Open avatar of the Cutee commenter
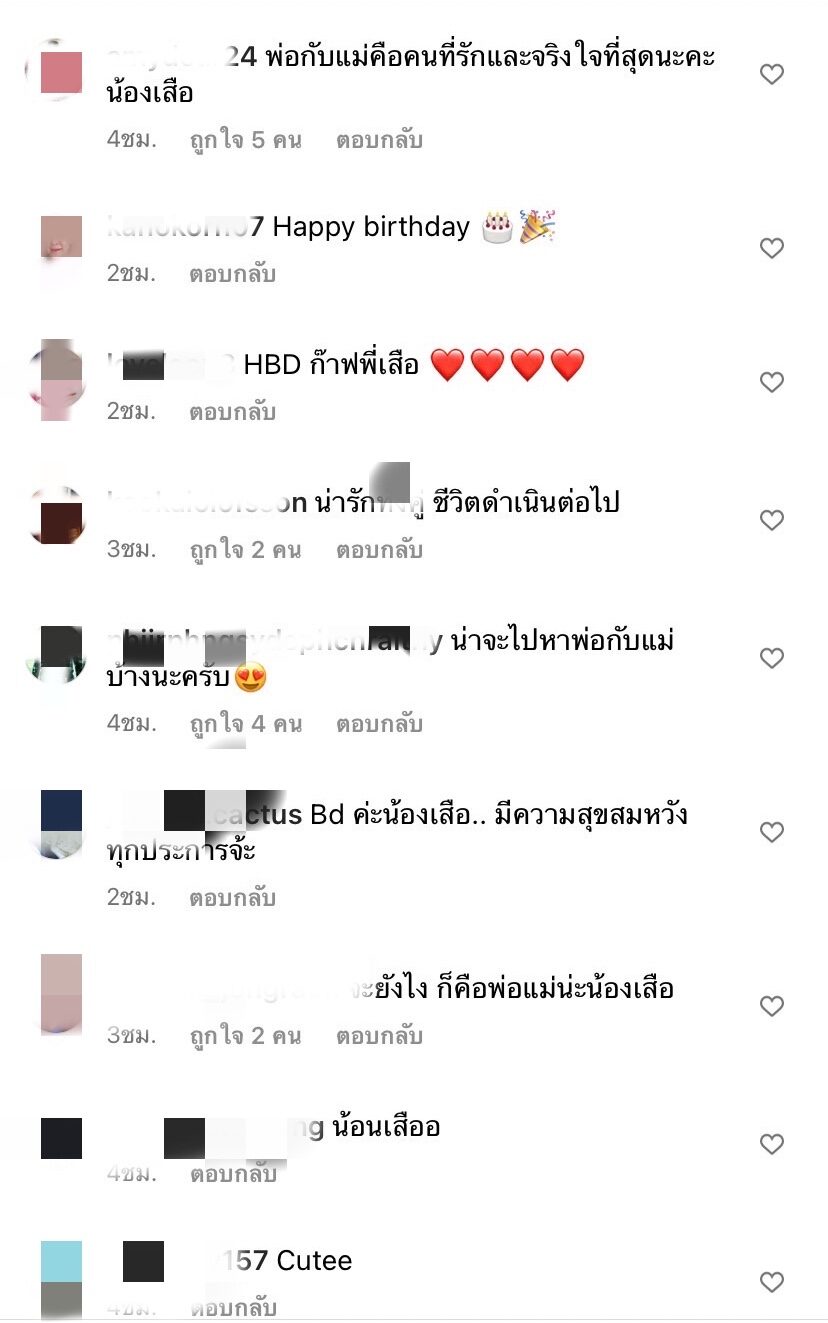This screenshot has width=828, height=1323. pos(61,1282)
